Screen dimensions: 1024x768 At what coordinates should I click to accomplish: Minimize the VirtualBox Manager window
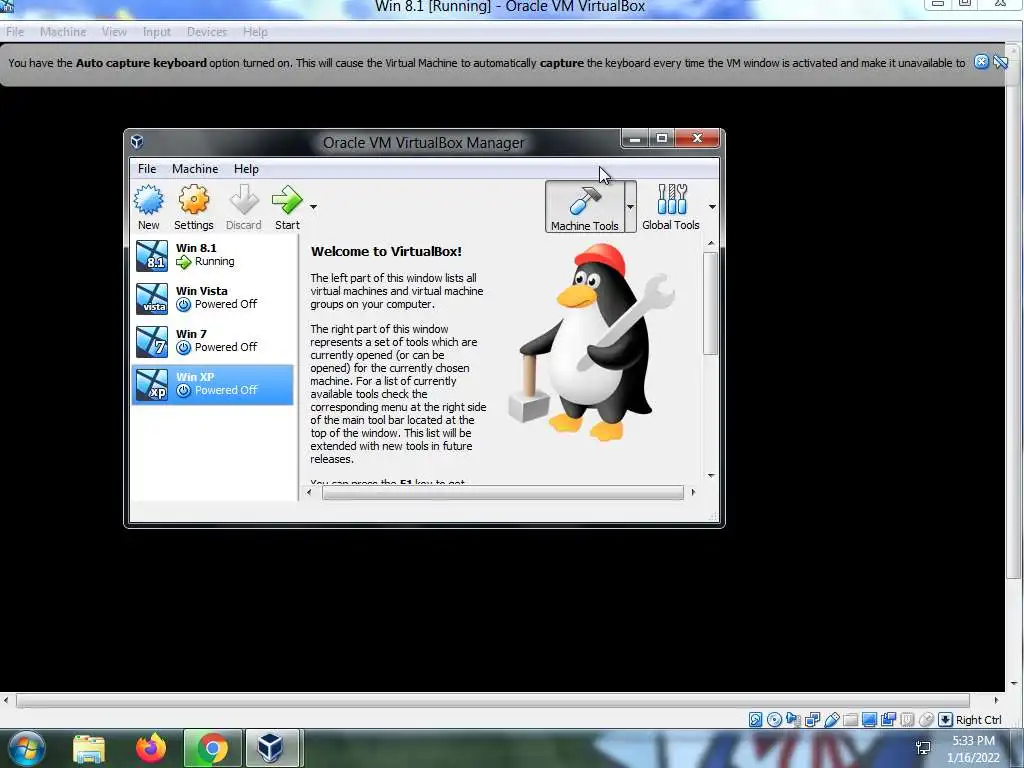(635, 138)
